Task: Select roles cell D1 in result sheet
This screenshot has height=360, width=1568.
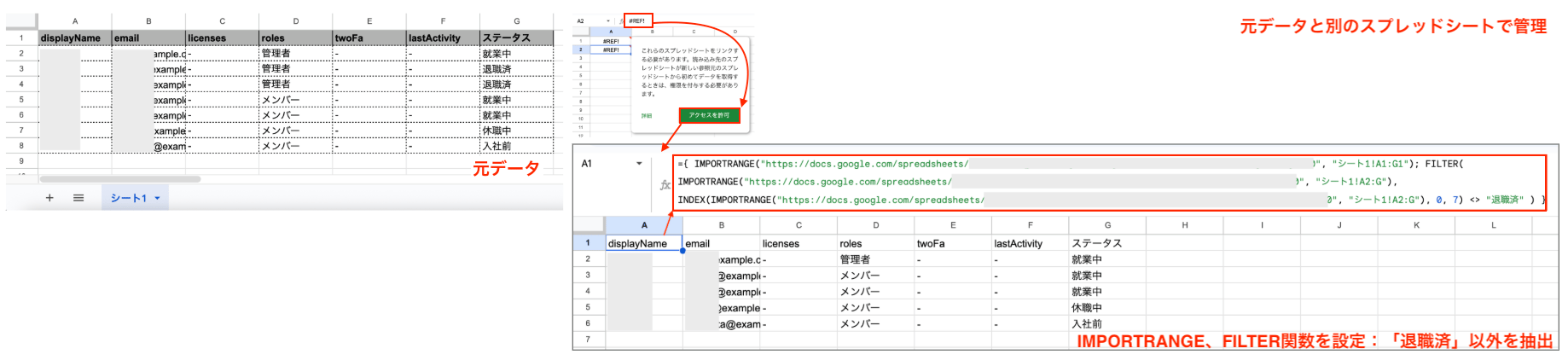Action: pos(876,243)
